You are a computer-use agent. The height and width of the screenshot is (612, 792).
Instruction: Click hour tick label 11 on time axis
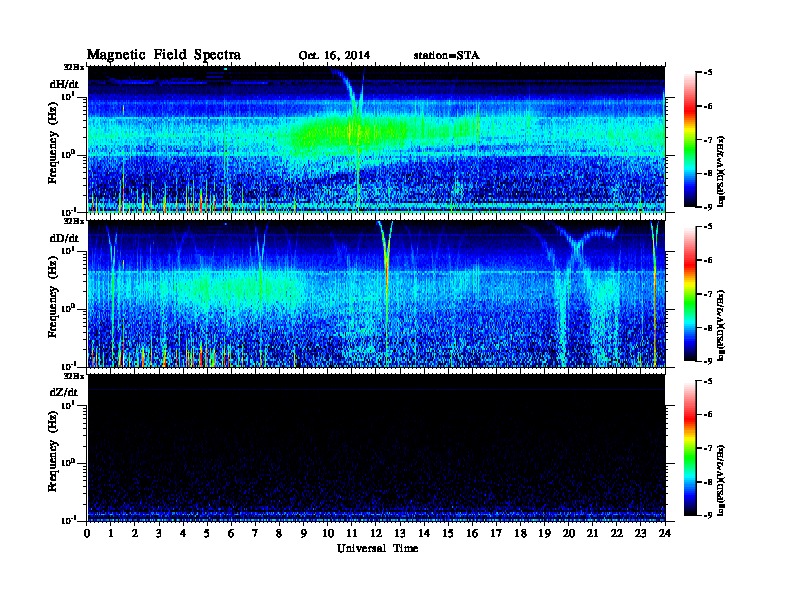coord(352,534)
